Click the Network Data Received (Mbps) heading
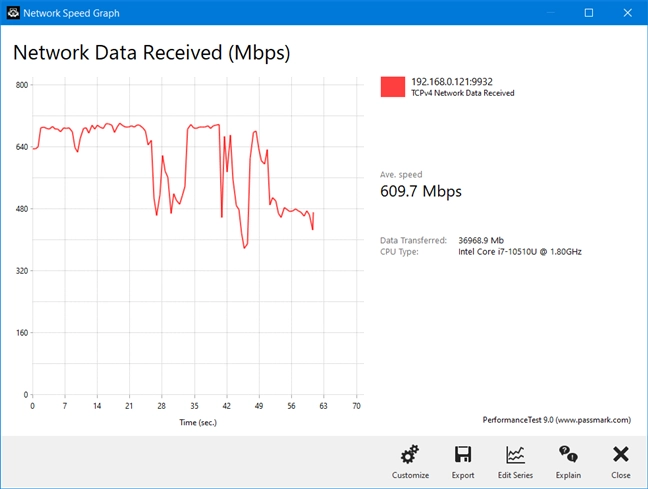Screen dimensions: 648x489 coord(152,53)
